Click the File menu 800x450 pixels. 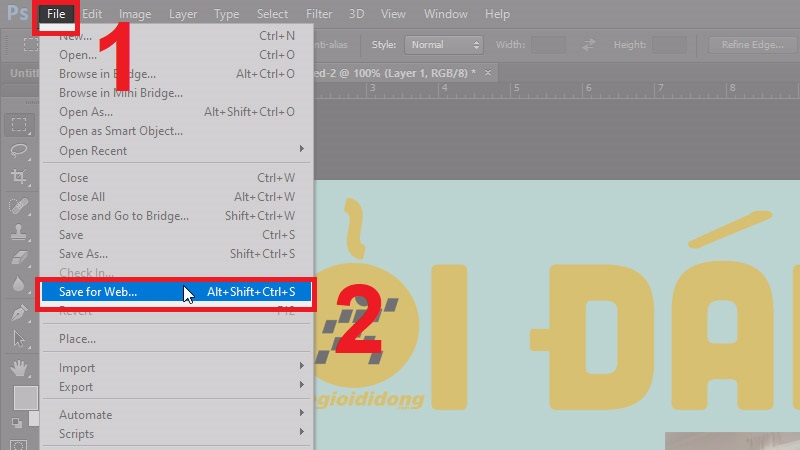[x=56, y=14]
